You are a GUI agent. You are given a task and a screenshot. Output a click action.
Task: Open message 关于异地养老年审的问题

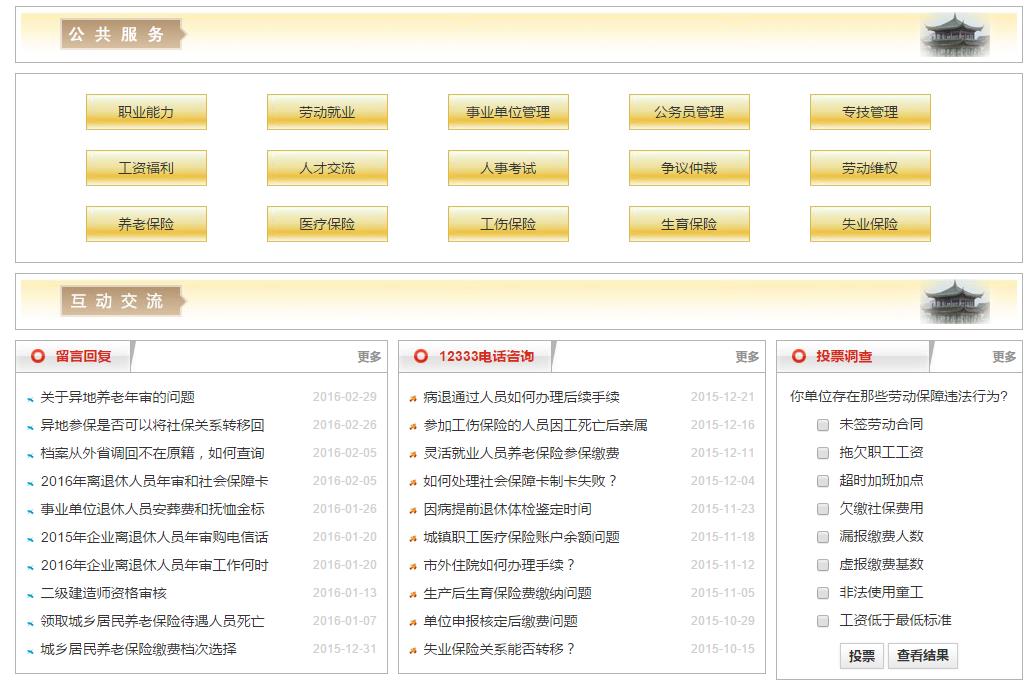pos(117,397)
